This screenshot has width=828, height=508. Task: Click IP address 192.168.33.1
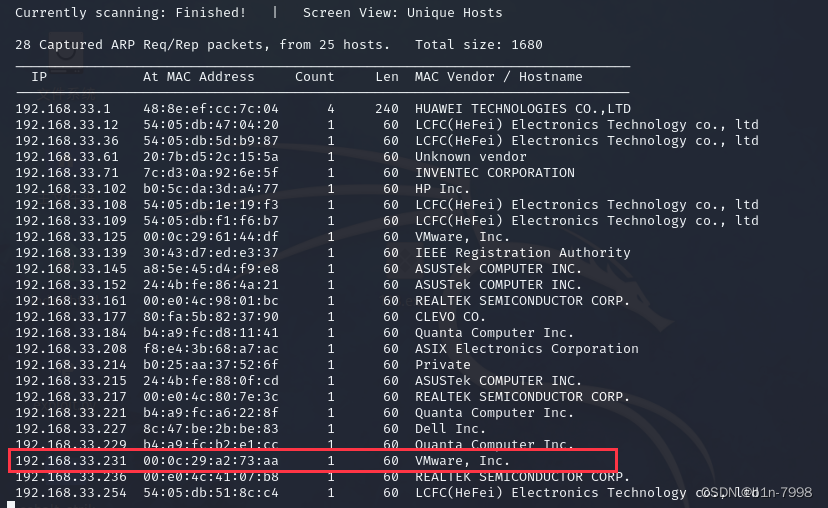(63, 109)
